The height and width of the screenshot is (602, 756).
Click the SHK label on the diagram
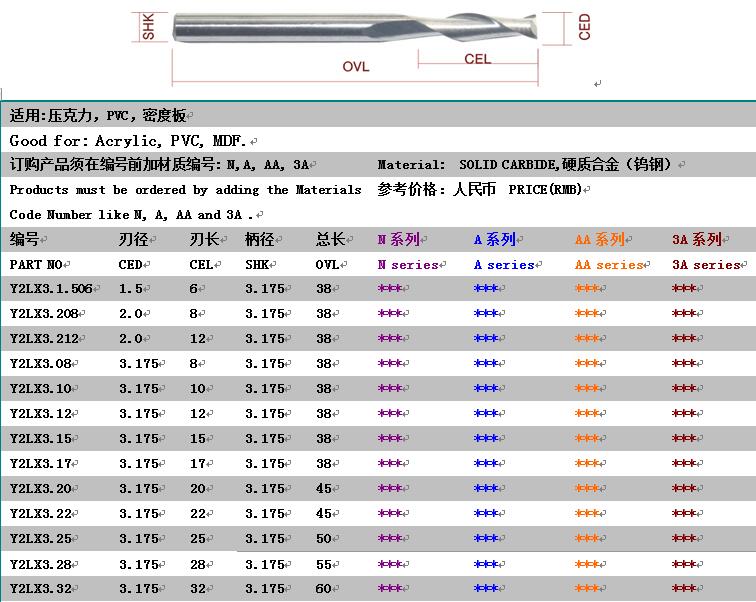tap(149, 27)
